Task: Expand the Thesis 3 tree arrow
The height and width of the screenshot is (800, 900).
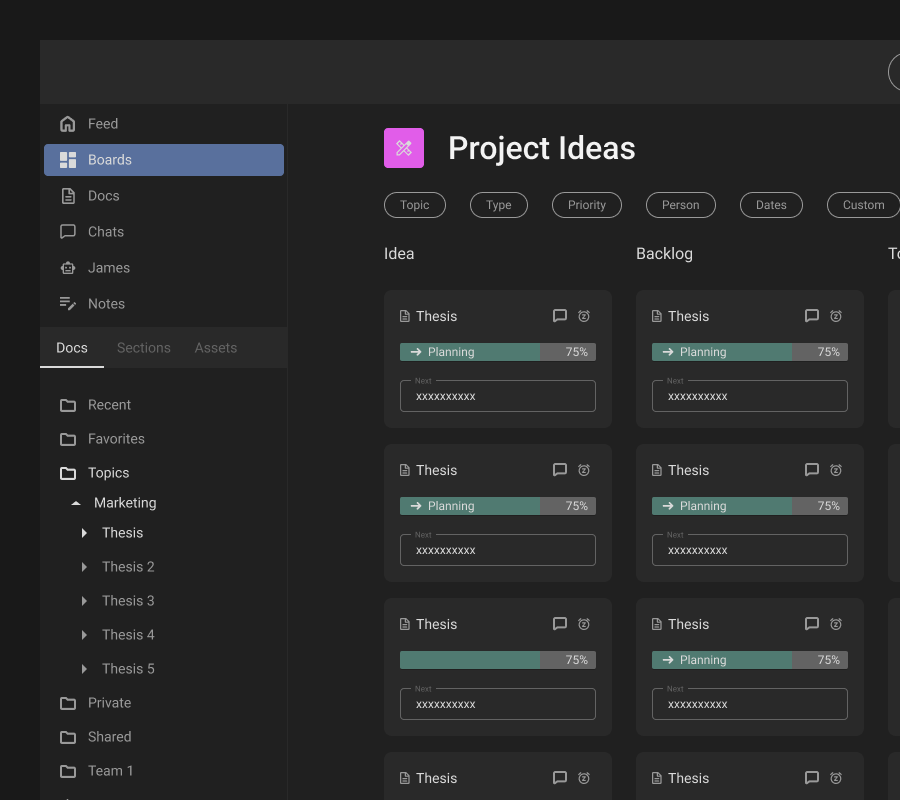Action: (x=84, y=601)
